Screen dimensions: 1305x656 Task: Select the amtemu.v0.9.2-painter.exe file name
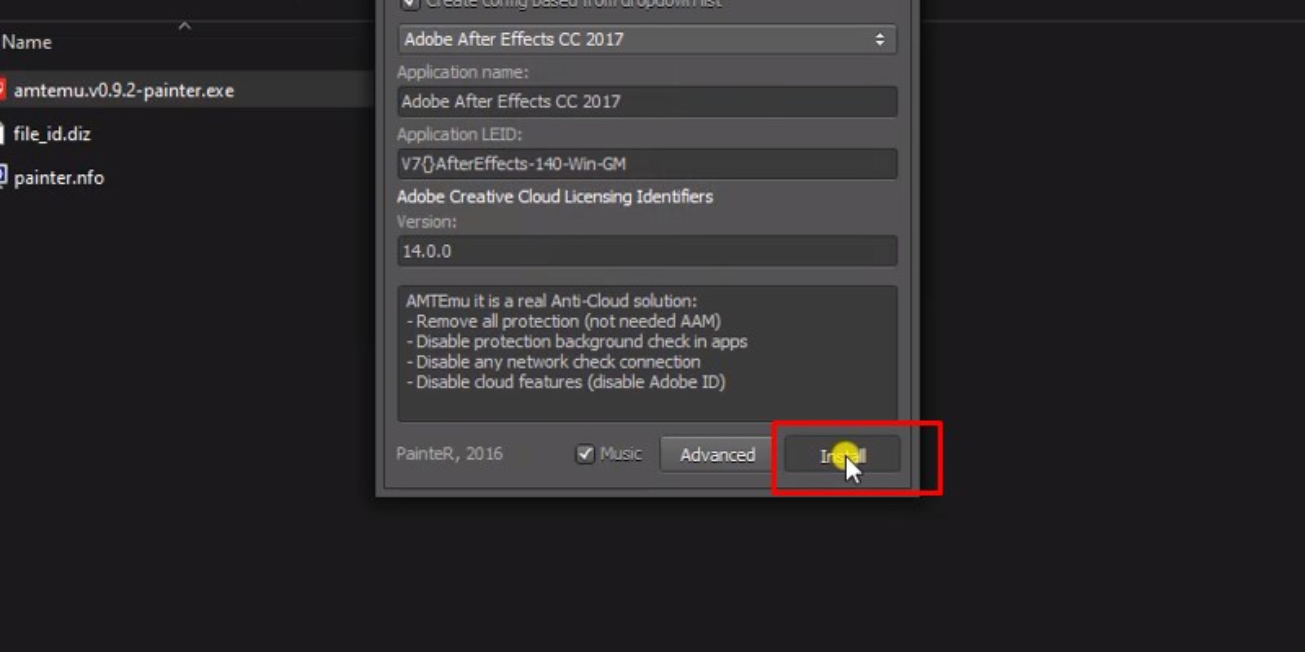[x=124, y=90]
